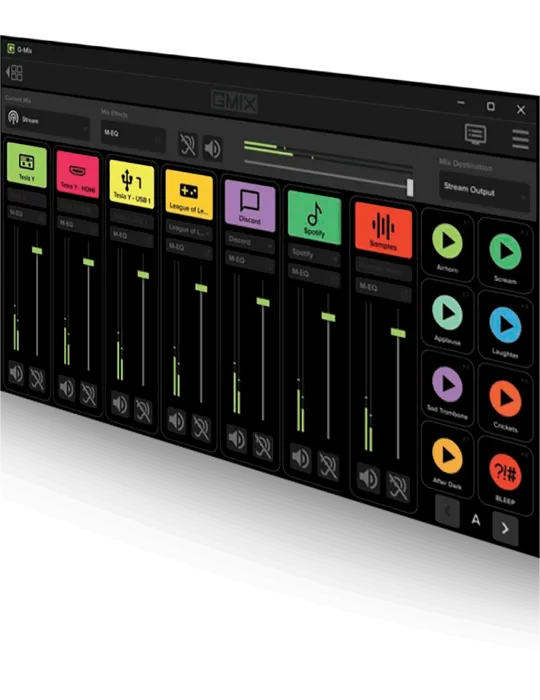
Task: Open M-EQ dropdown on League of Le... channel
Action: click(x=189, y=249)
